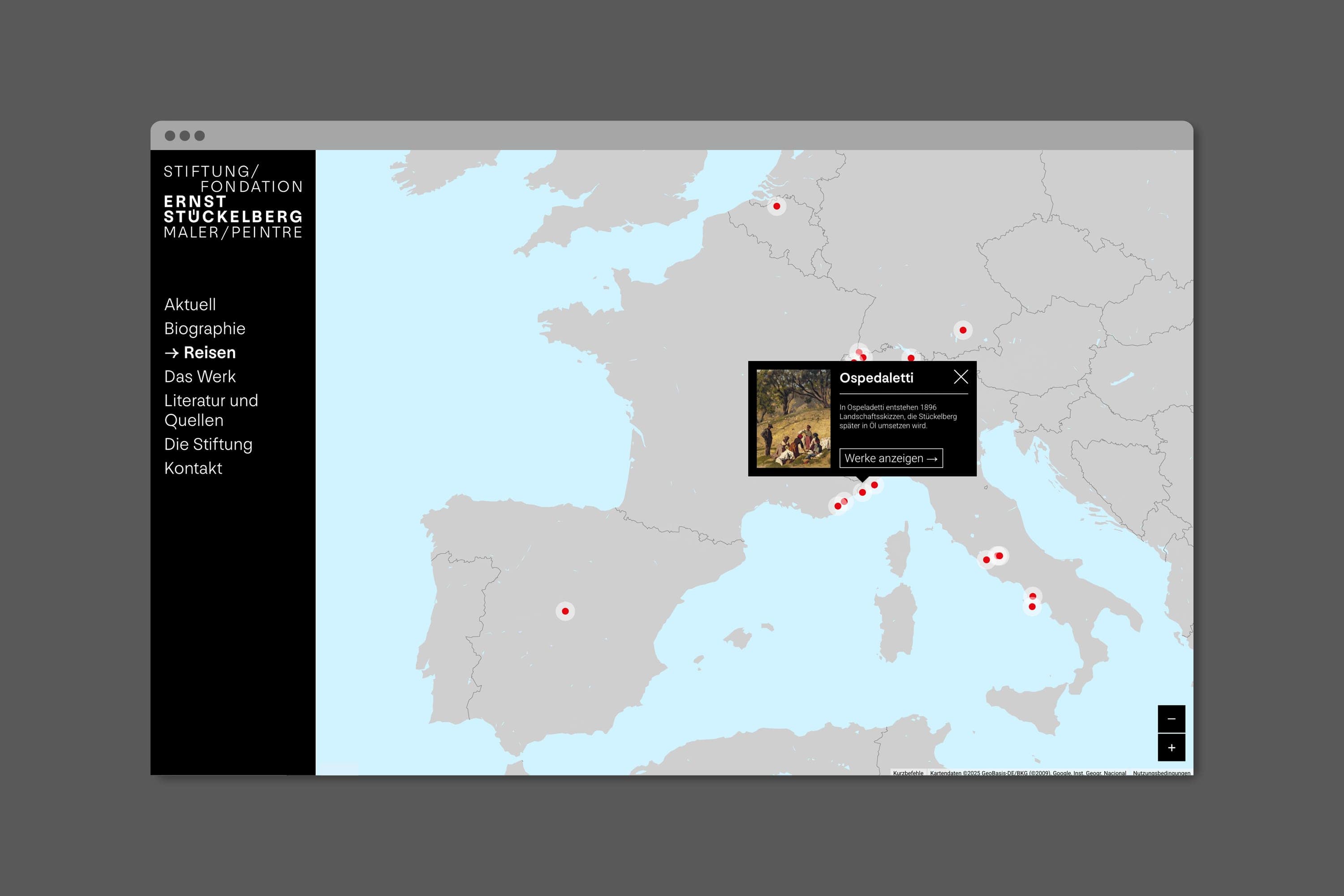Screen dimensions: 1344x896
Task: Select the map marker near Munich
Action: click(963, 330)
